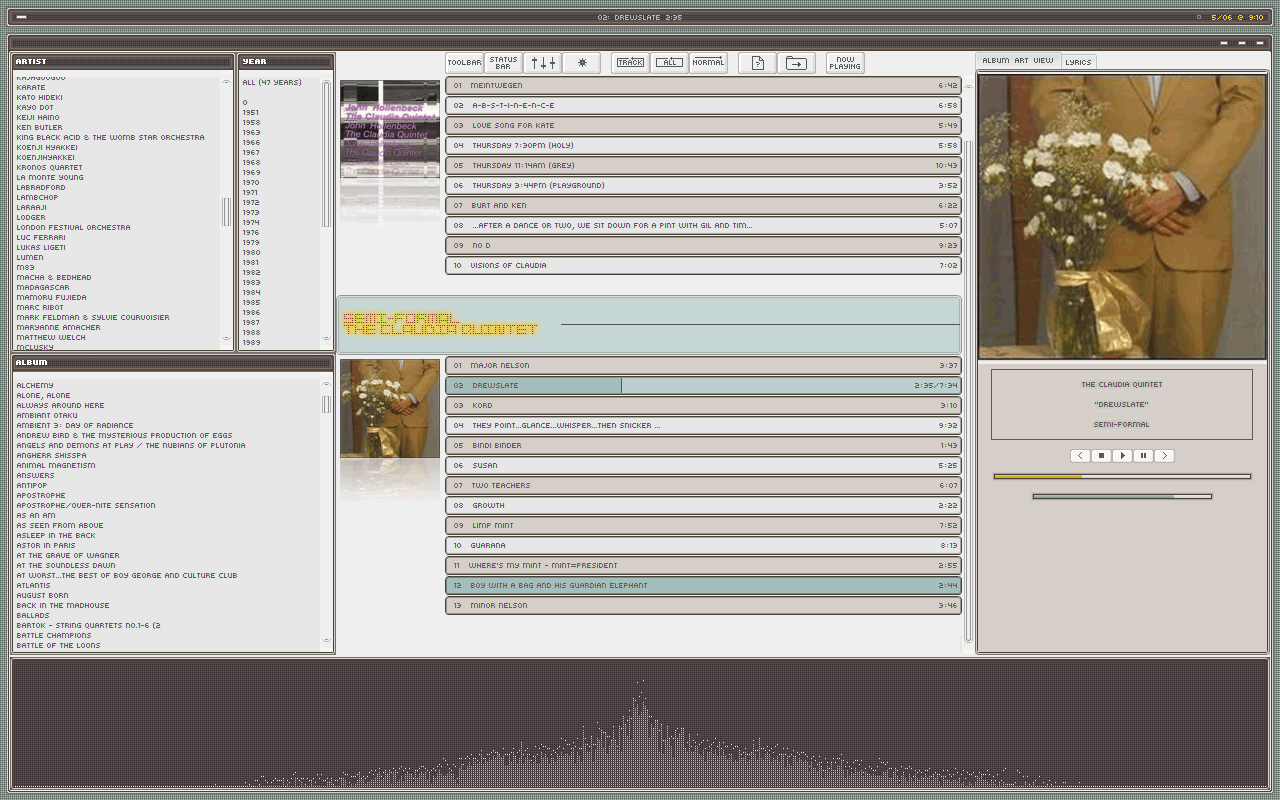
Task: Click the John Hollenbeck album cover thumbnail
Action: 390,129
